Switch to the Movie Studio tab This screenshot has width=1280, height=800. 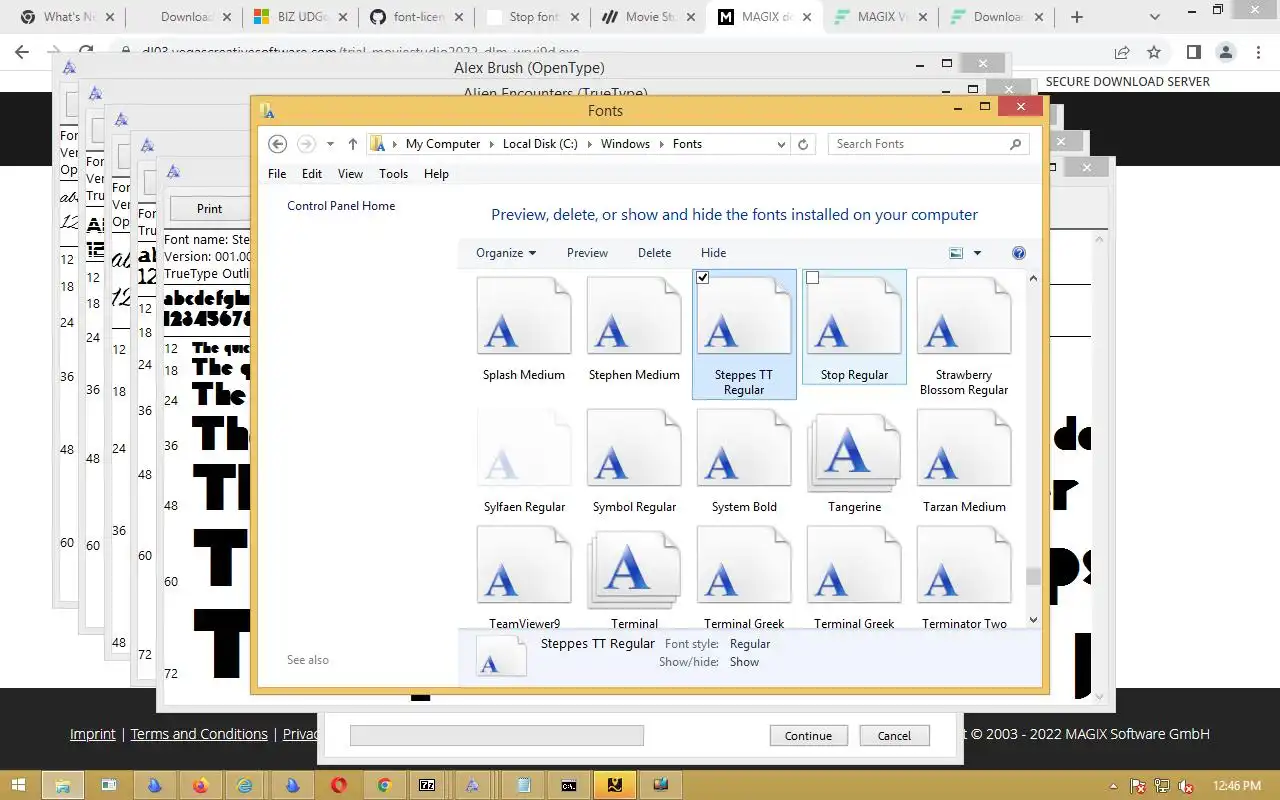click(x=650, y=17)
